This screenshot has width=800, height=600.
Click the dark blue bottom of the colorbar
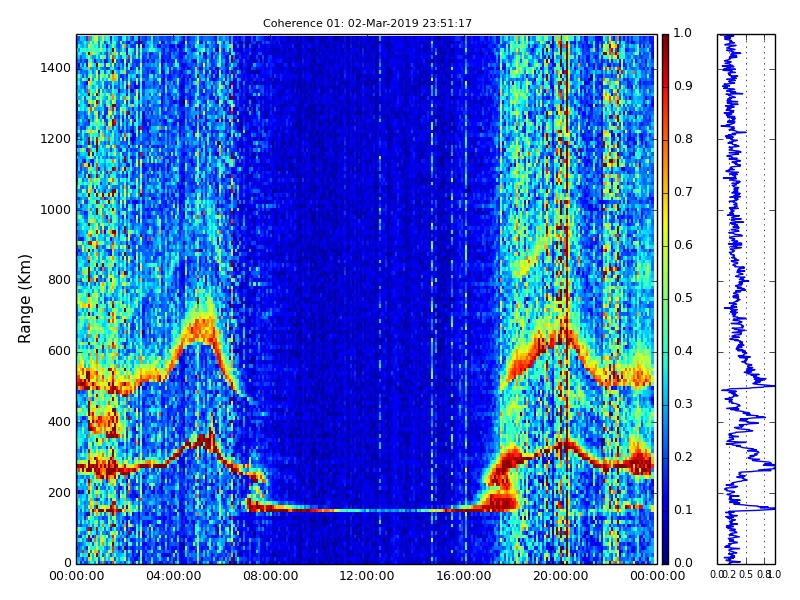point(665,554)
